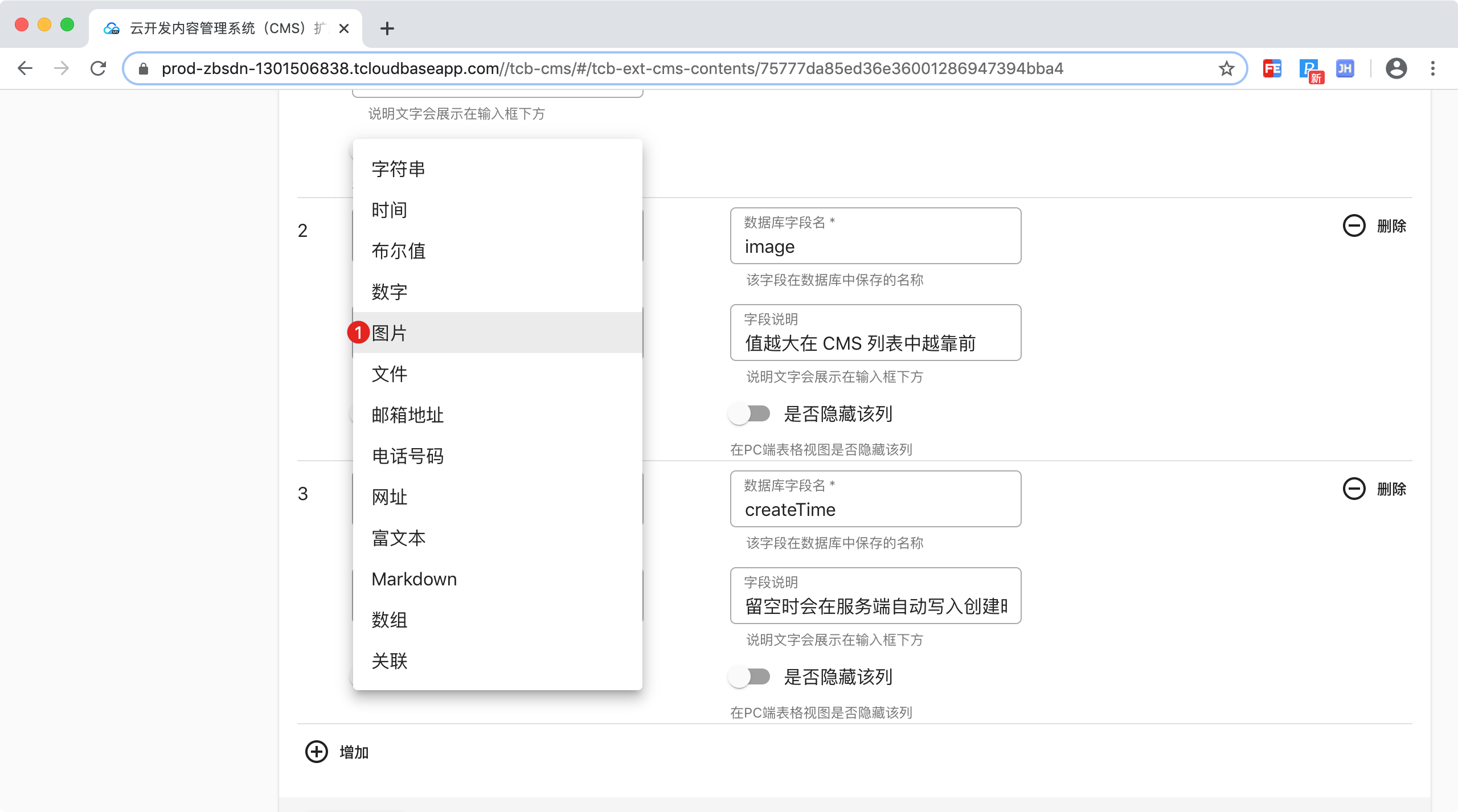Click 删除 button for field 3
The width and height of the screenshot is (1458, 812).
tap(1391, 489)
